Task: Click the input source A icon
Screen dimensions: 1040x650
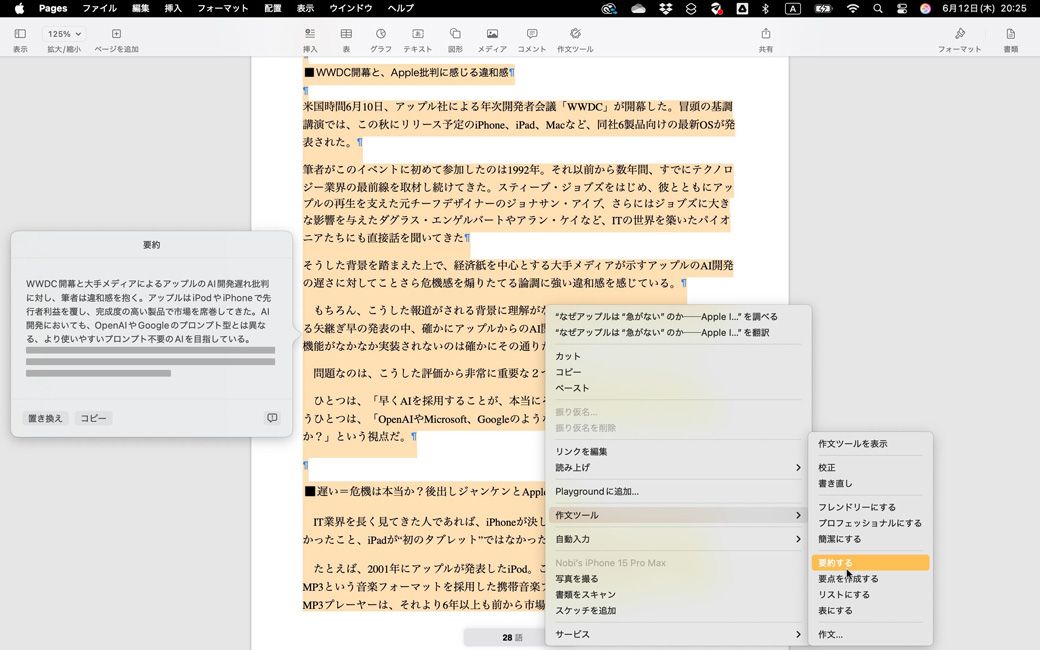Action: pyautogui.click(x=793, y=9)
